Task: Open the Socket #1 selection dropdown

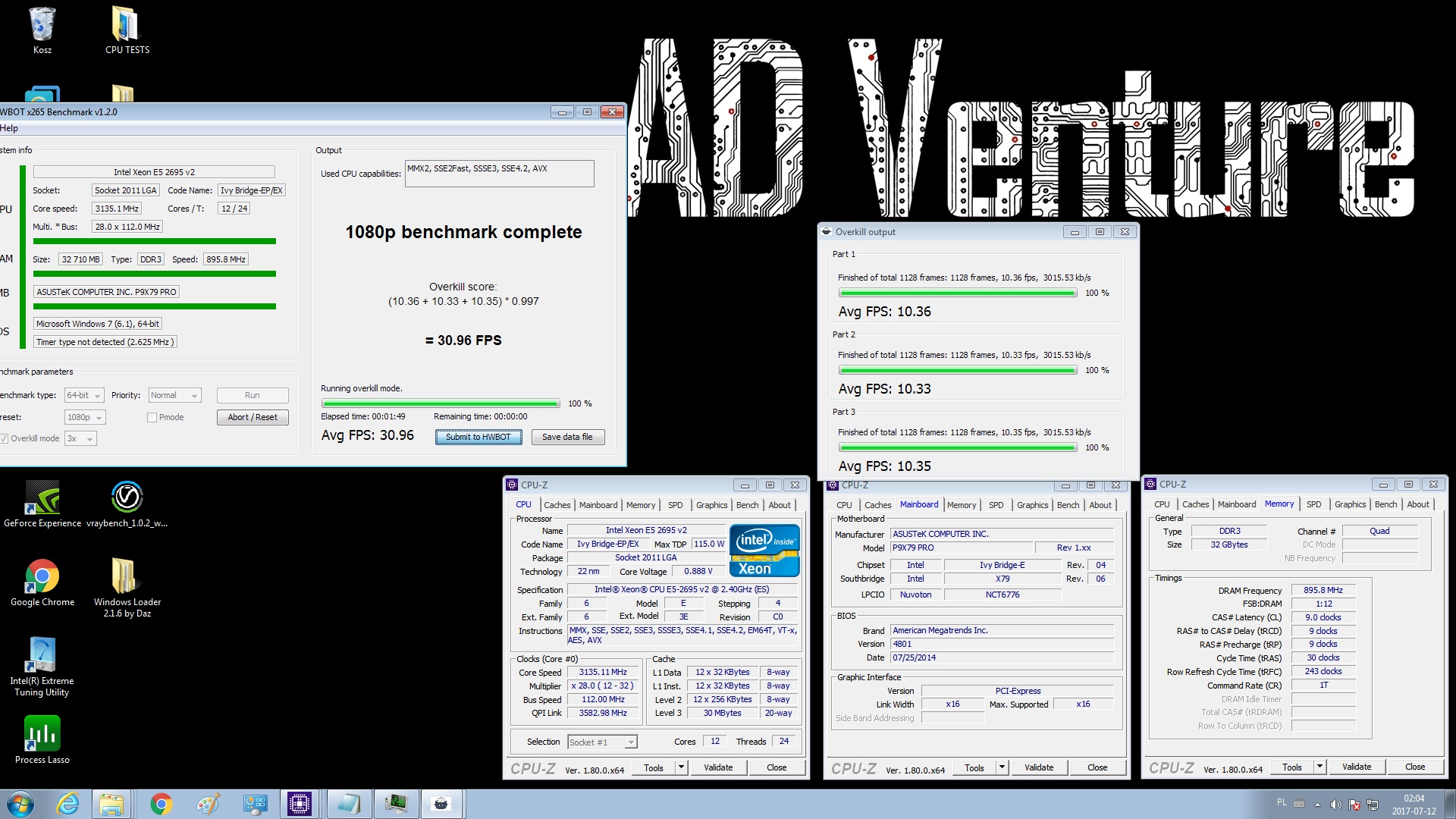Action: [x=602, y=742]
